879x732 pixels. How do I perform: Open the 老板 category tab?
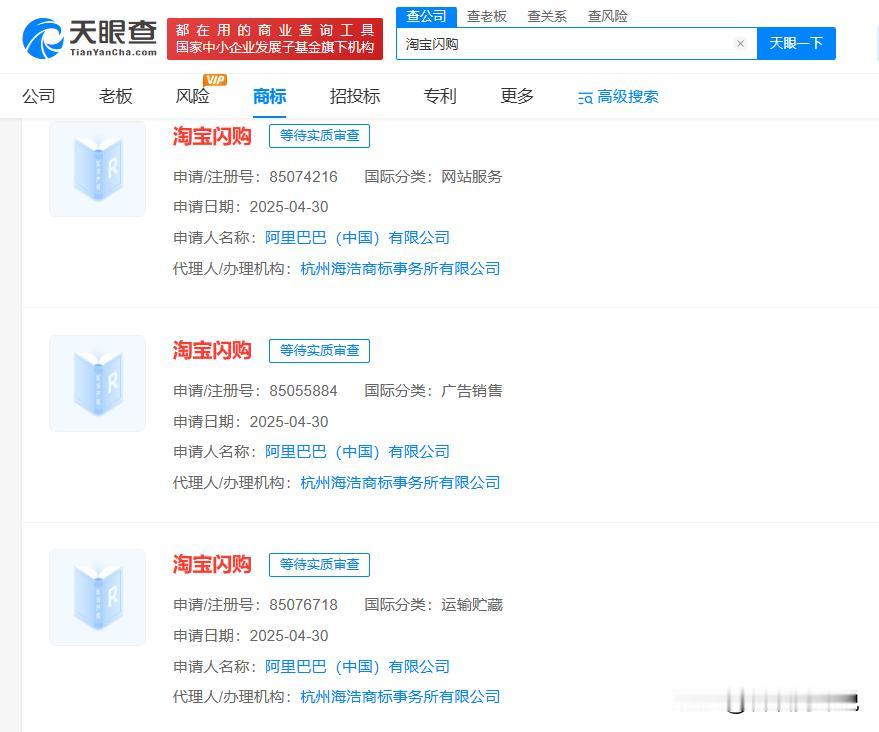click(x=115, y=96)
